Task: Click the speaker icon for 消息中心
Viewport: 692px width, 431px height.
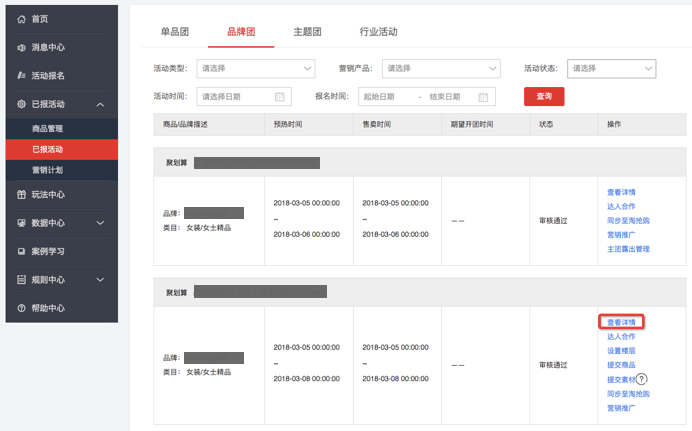Action: coord(22,47)
